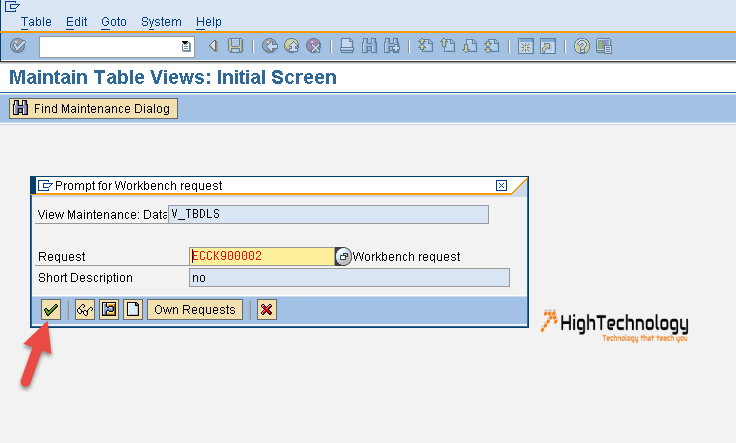
Task: Click the Find Next binoculars icon
Action: point(391,46)
